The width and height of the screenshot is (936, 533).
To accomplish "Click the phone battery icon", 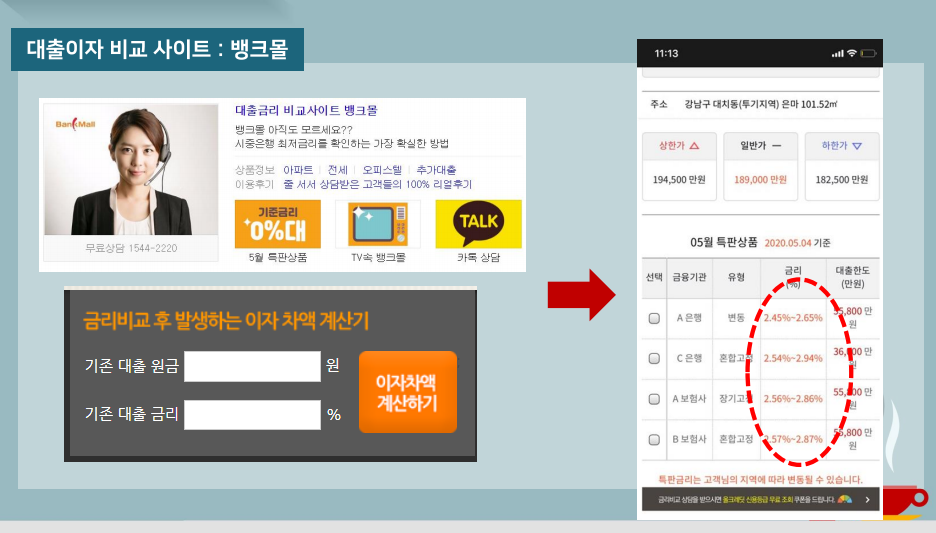I will point(869,53).
